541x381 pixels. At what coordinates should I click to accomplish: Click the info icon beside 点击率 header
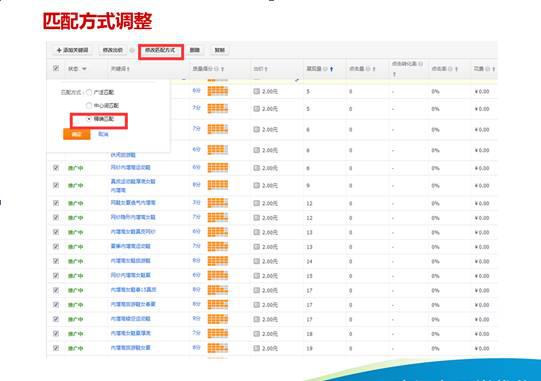point(450,69)
